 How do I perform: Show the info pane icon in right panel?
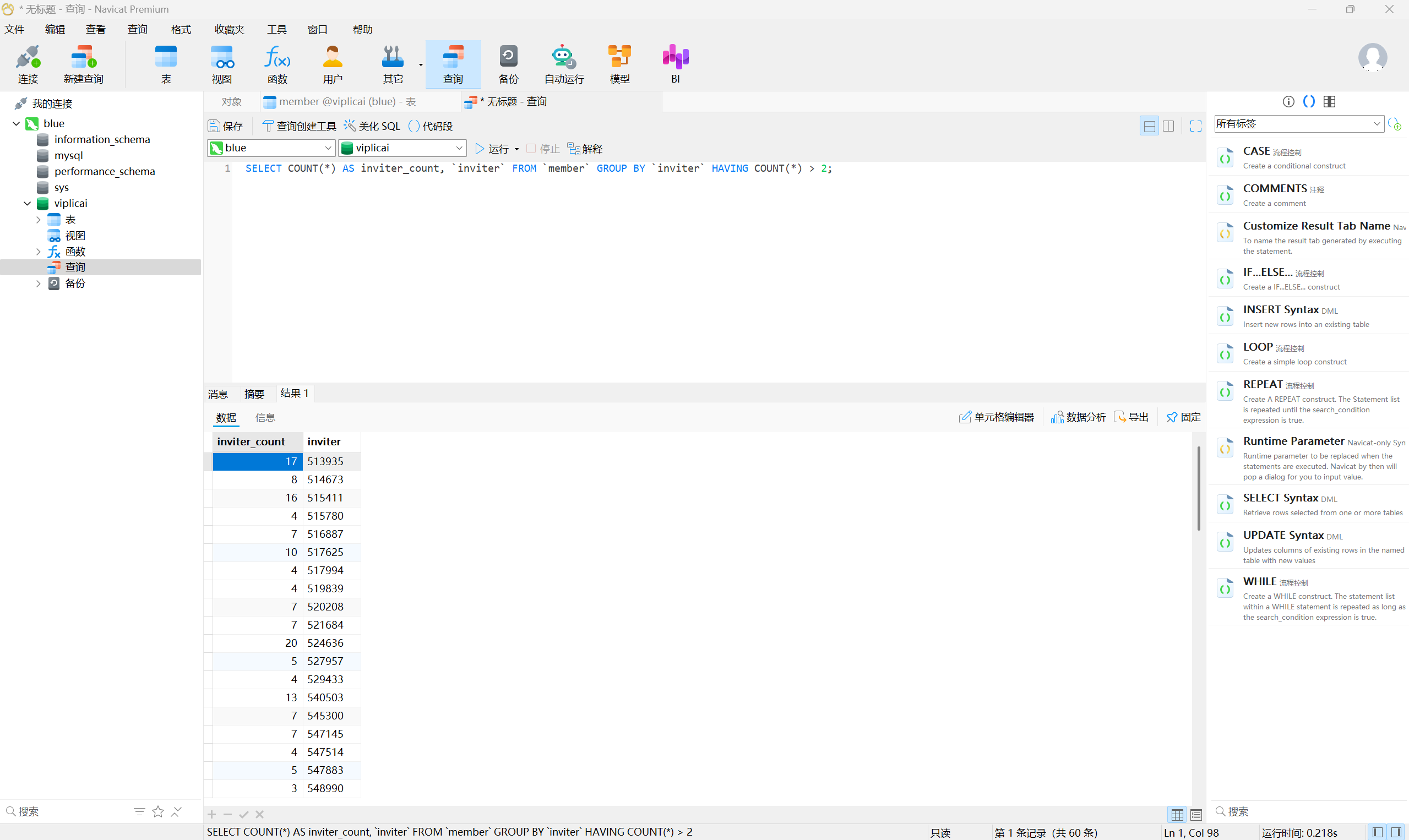click(1288, 102)
